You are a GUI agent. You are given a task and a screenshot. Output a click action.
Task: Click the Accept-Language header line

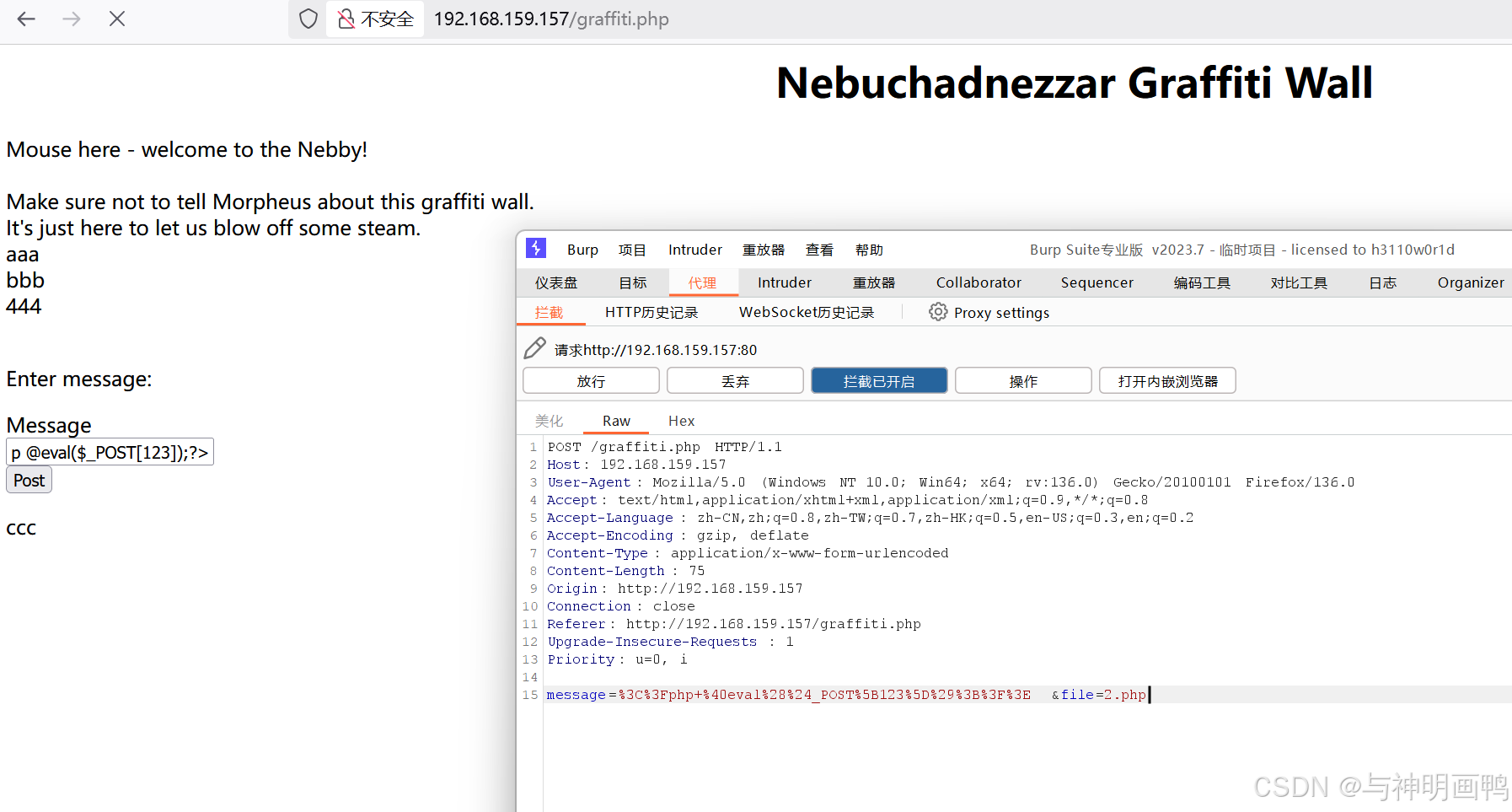pyautogui.click(x=870, y=518)
